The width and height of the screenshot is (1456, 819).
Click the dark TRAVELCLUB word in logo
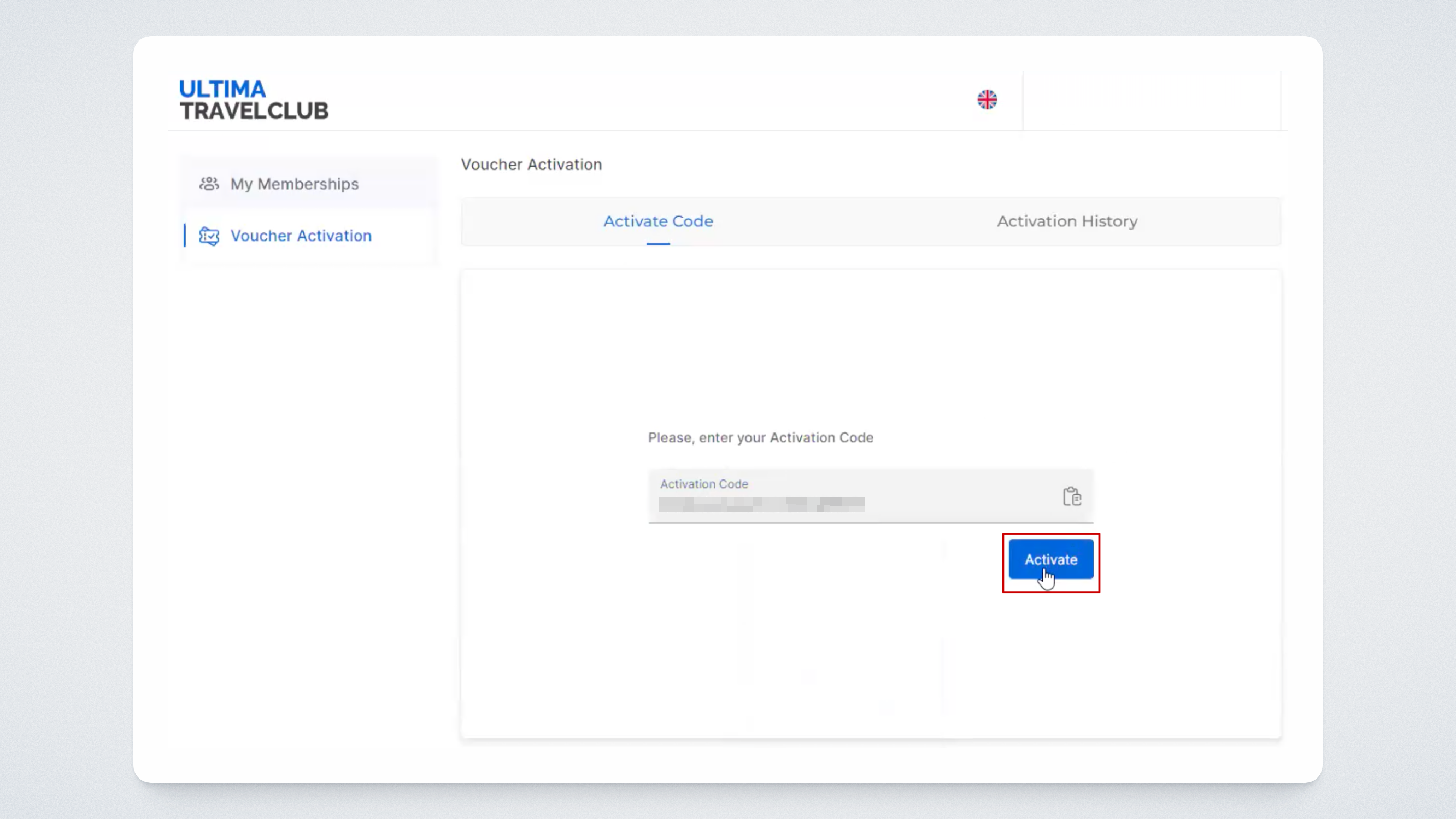click(254, 111)
